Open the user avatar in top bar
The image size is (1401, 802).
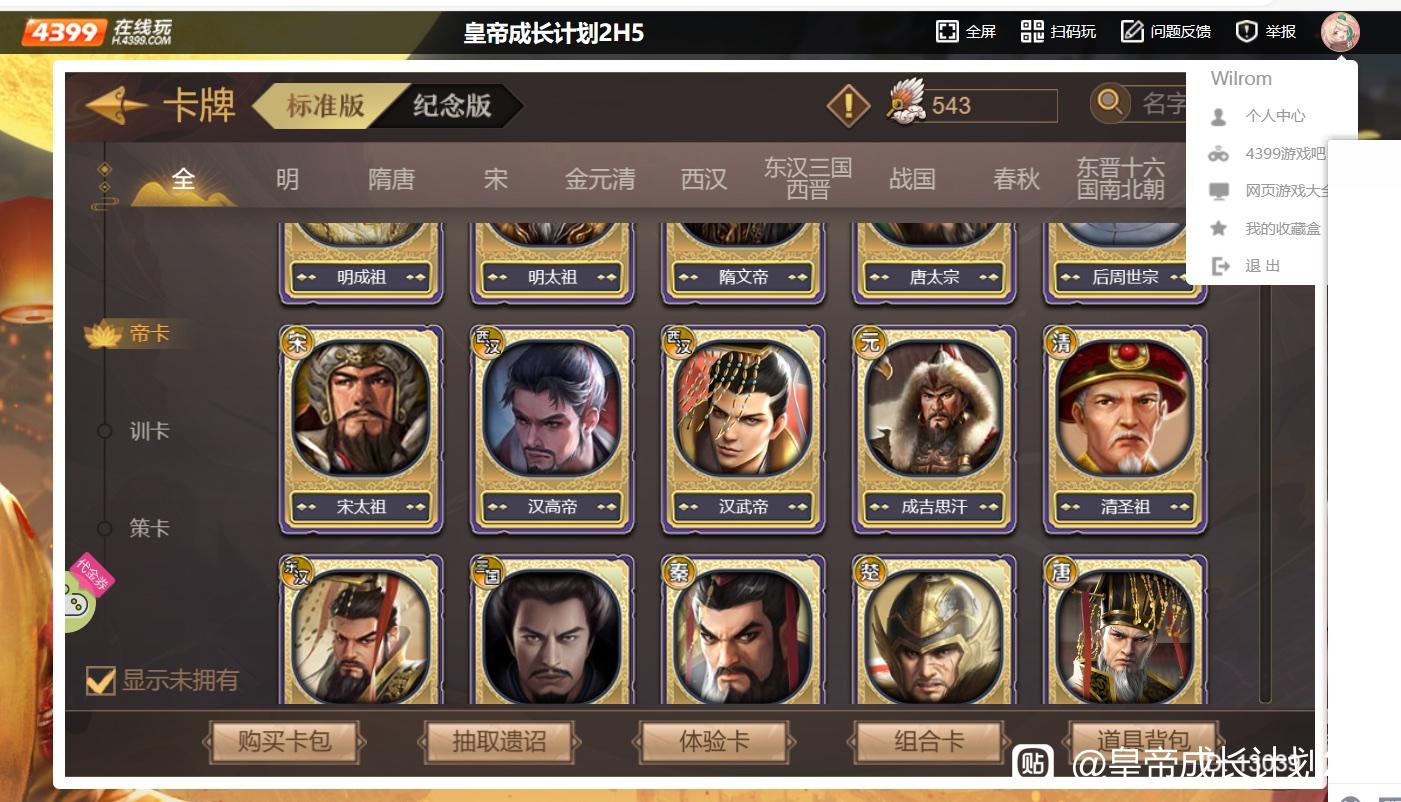click(x=1340, y=32)
